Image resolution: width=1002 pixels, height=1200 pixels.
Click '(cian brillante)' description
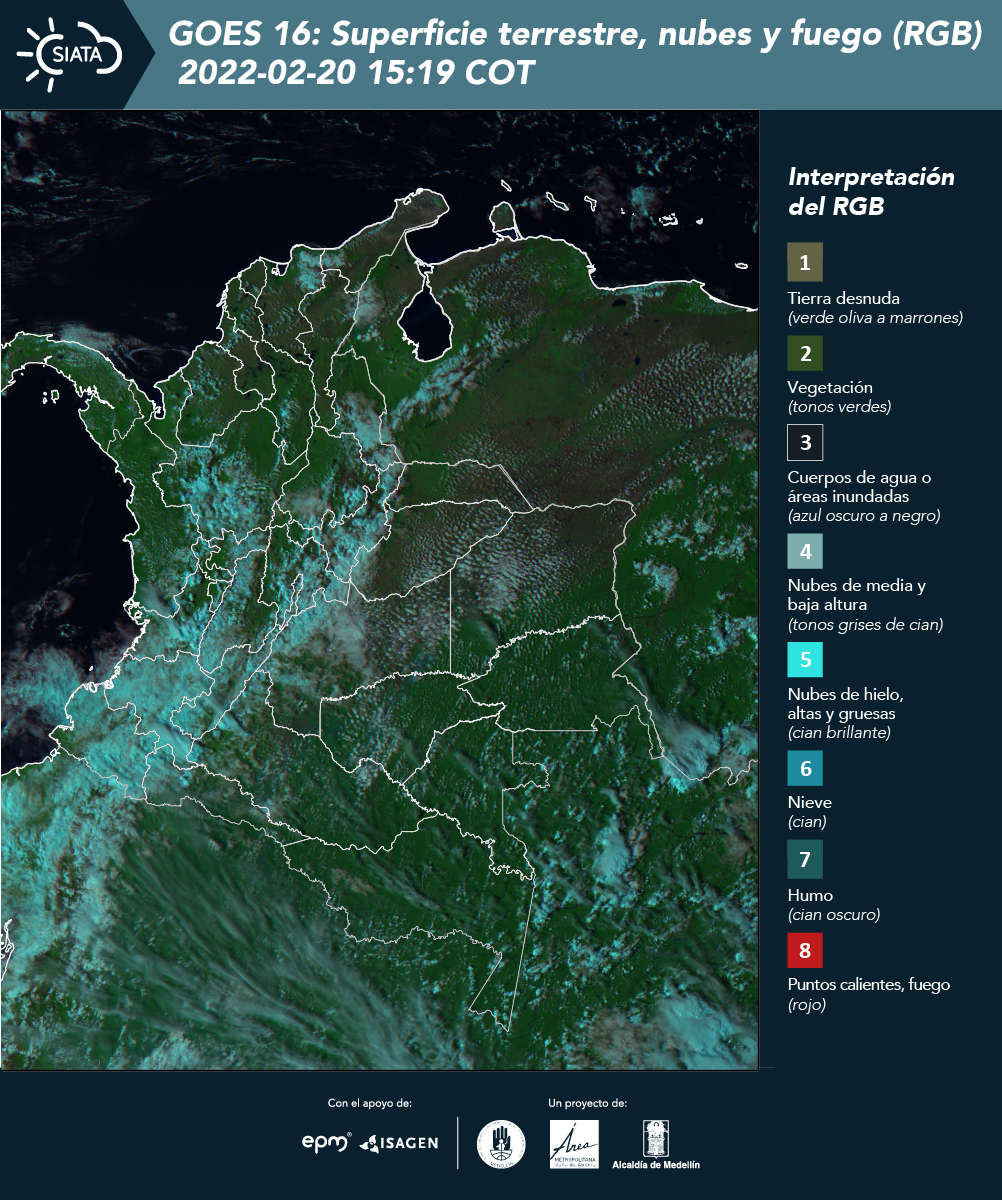839,732
